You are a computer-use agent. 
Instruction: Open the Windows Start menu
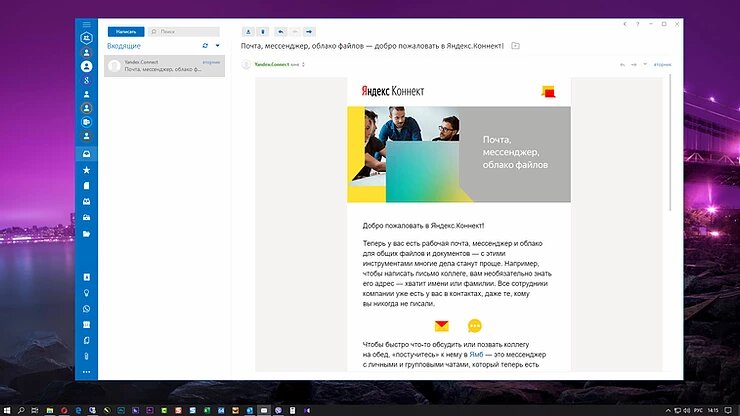(x=7, y=410)
